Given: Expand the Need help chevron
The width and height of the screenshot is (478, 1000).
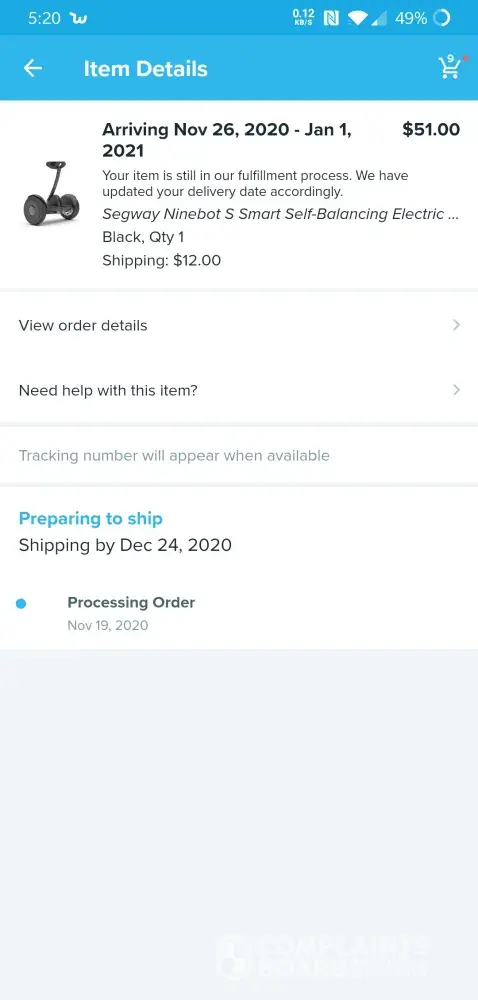Looking at the screenshot, I should [456, 390].
